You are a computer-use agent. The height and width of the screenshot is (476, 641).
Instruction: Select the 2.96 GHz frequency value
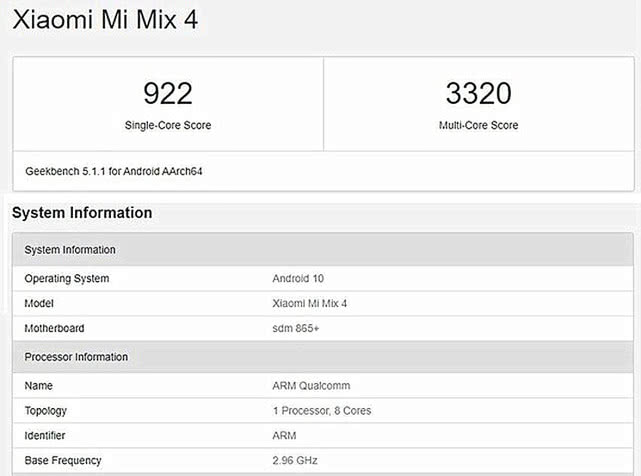295,460
